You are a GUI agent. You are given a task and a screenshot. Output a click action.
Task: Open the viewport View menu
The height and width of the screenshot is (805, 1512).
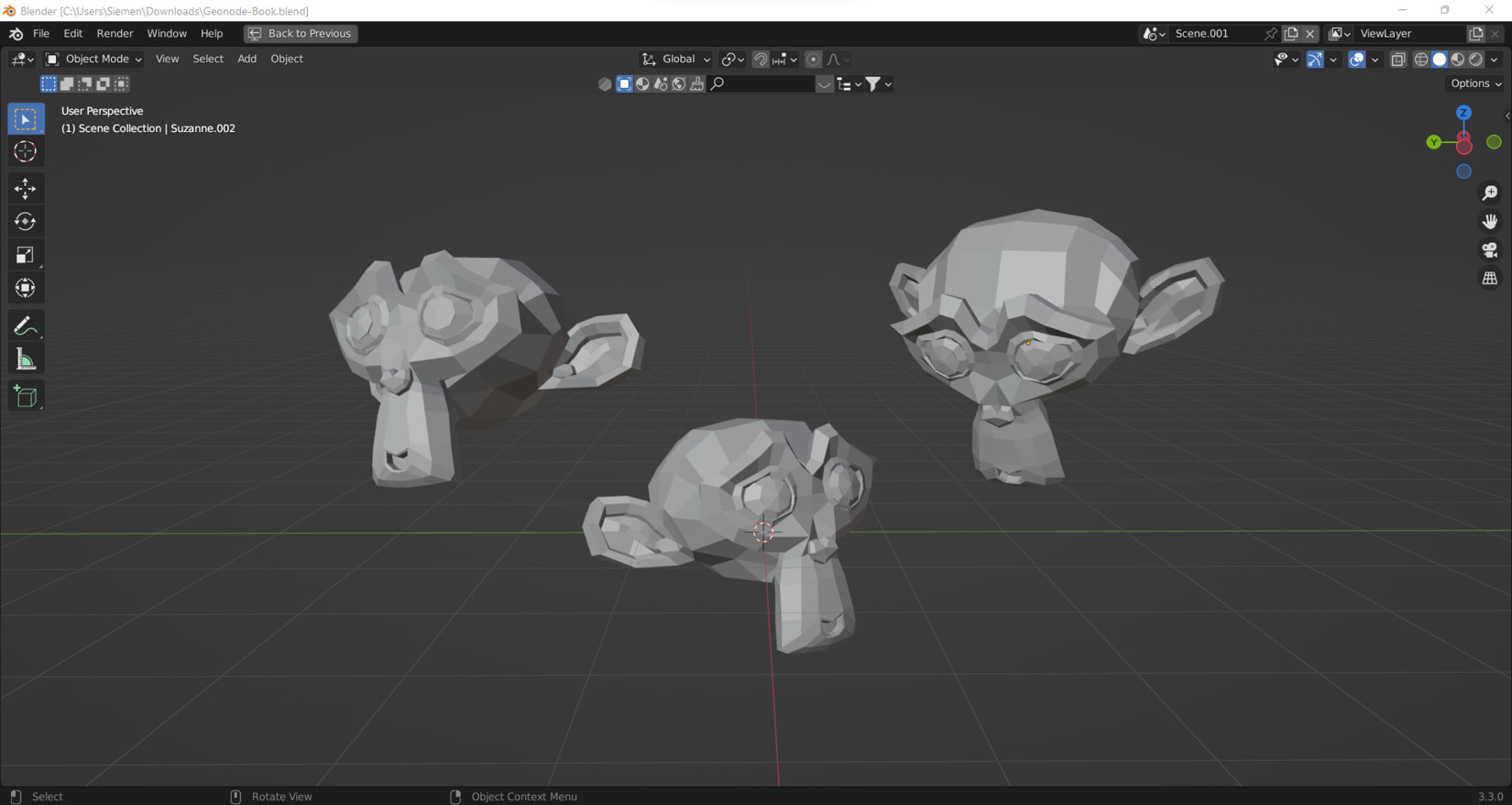click(167, 59)
